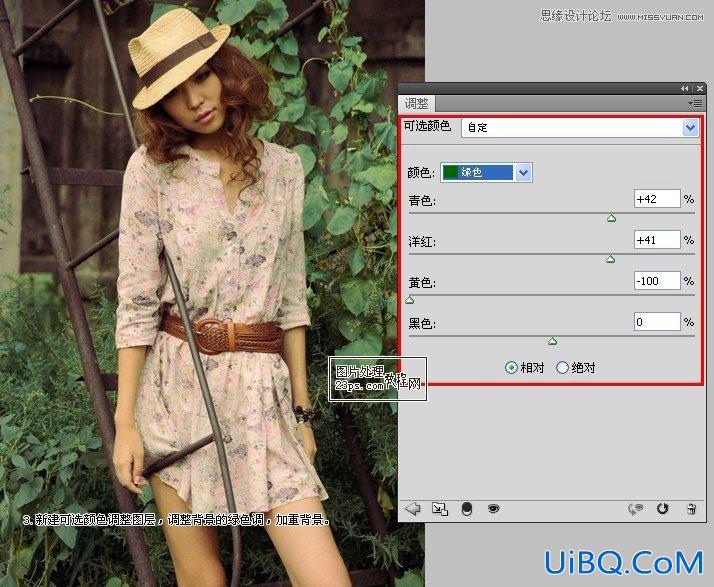This screenshot has width=714, height=587.
Task: Switch to the 调整 tab
Action: 417,103
